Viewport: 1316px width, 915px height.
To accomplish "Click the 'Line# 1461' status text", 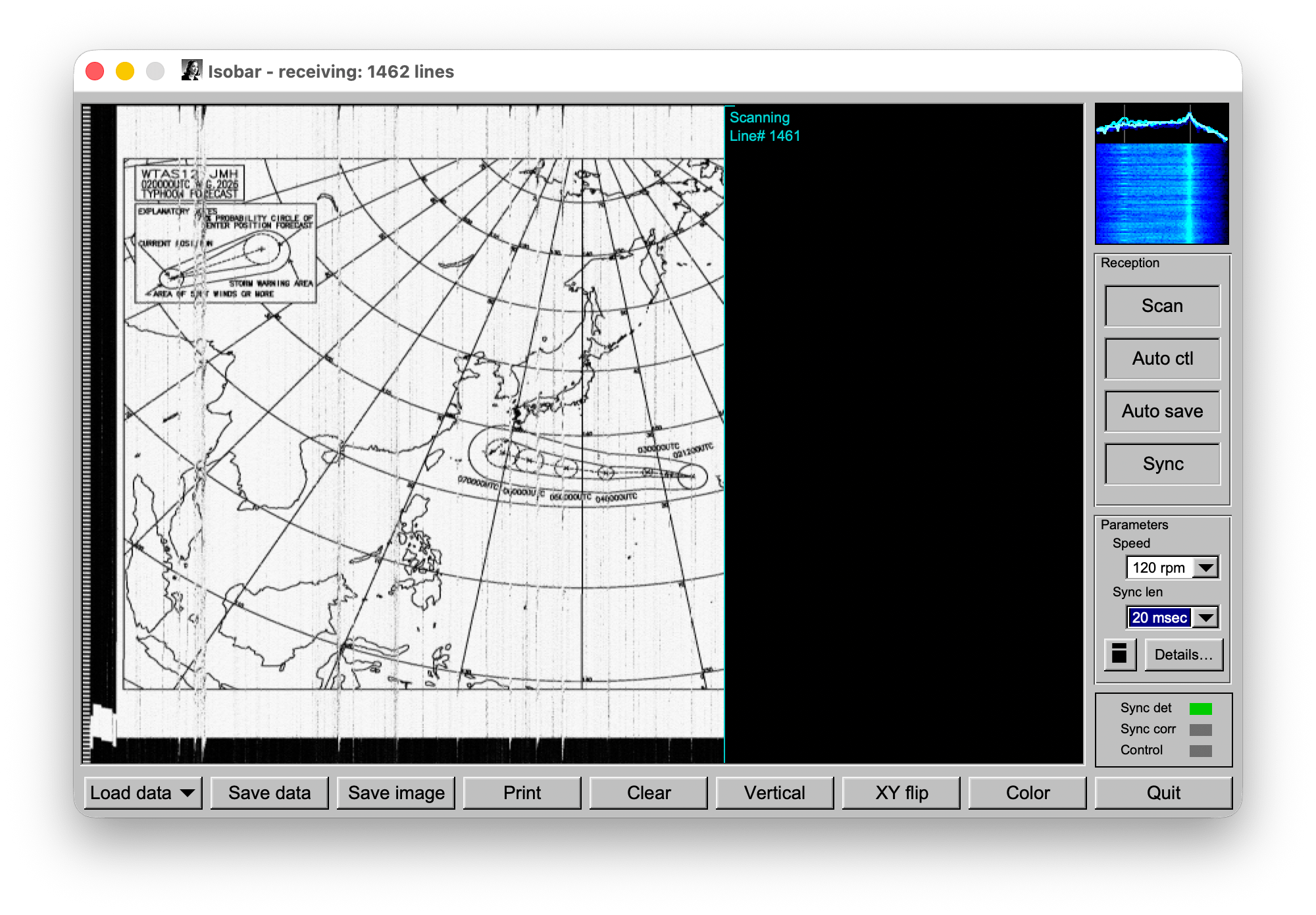I will 765,136.
